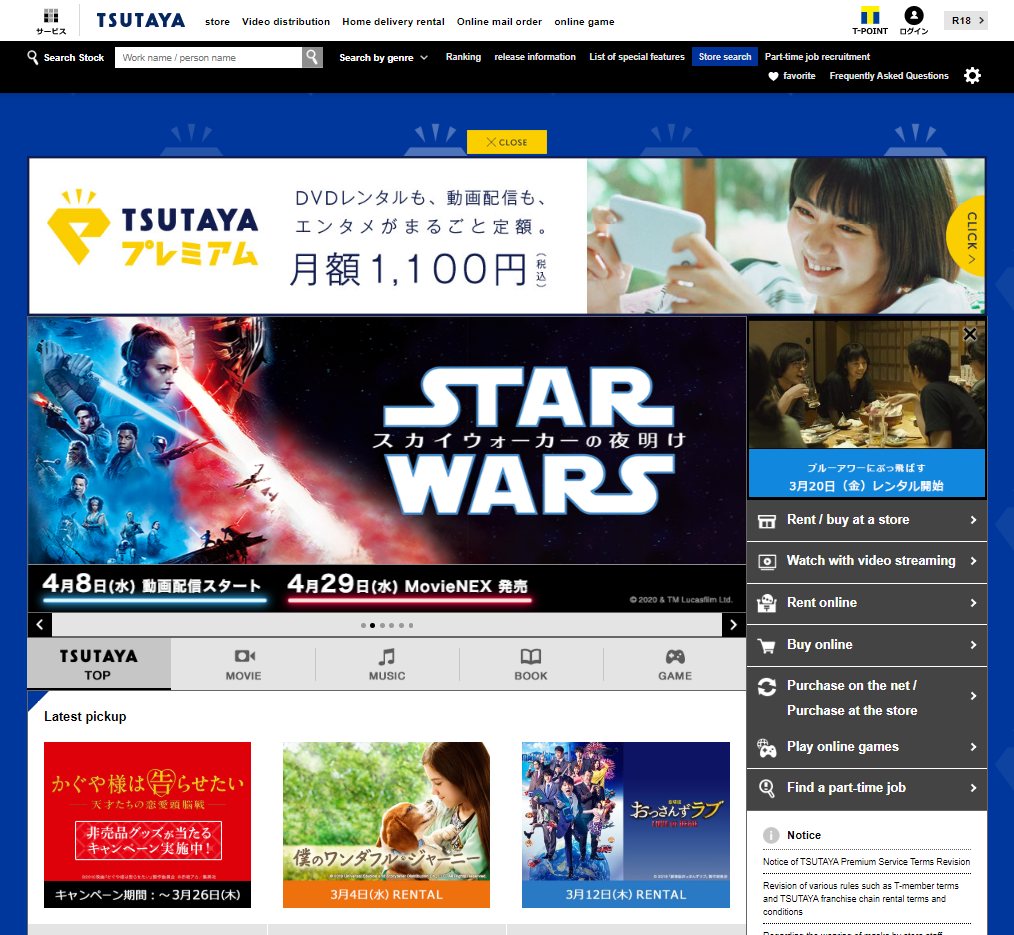1014x935 pixels.
Task: Expand Purchase on the net arrow
Action: point(973,696)
